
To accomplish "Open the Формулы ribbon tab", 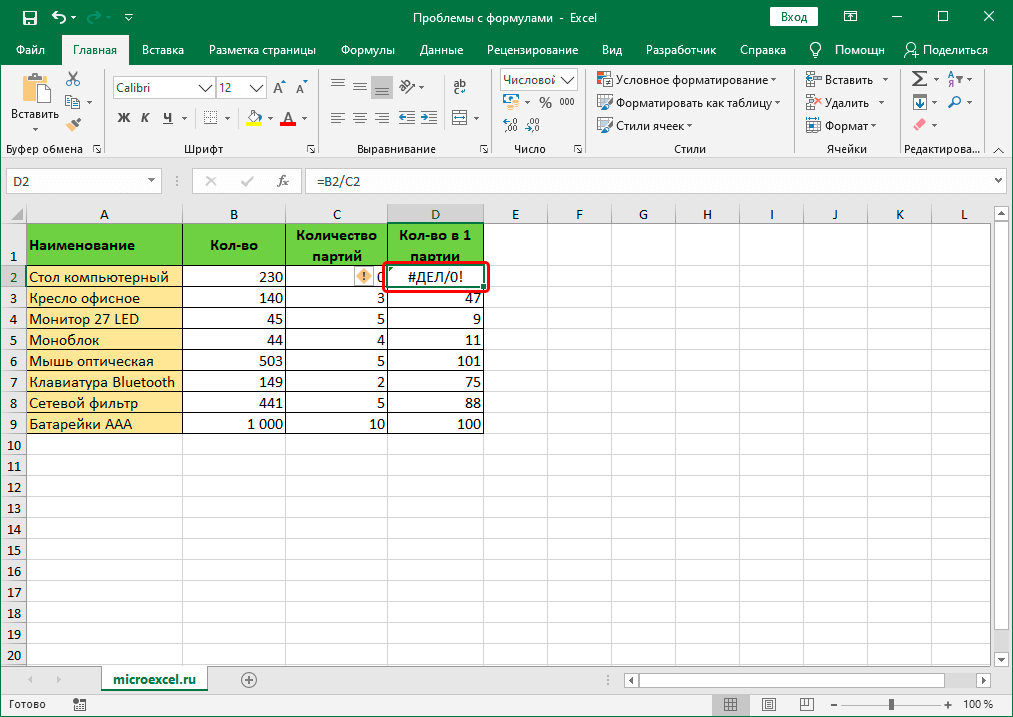I will coord(367,50).
